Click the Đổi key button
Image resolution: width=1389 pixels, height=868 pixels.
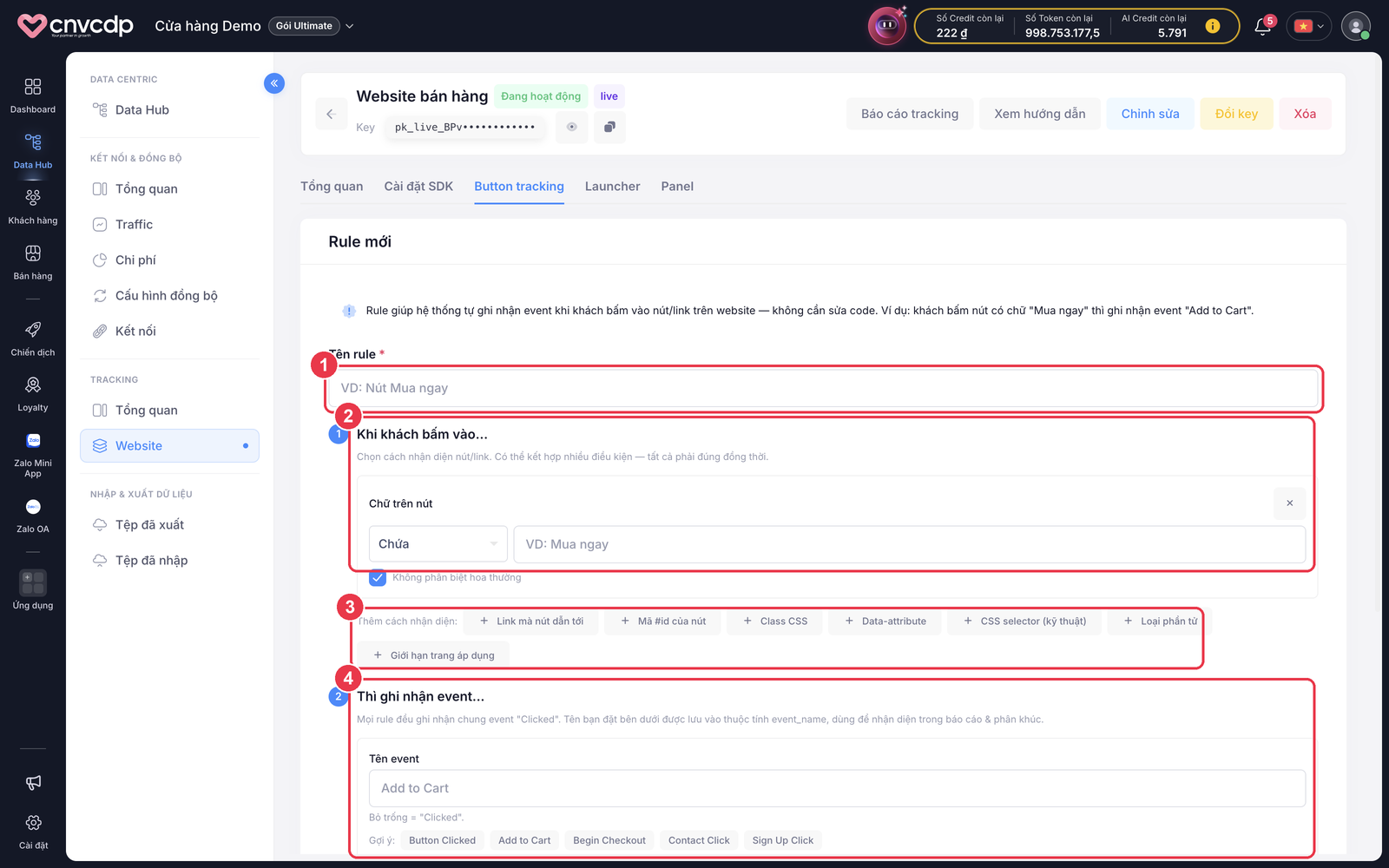coord(1236,114)
